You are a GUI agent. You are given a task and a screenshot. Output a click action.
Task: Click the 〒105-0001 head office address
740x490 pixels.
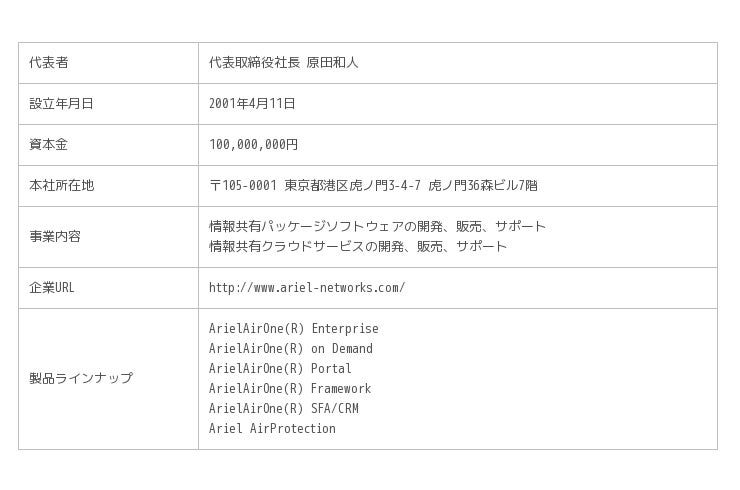(x=373, y=186)
